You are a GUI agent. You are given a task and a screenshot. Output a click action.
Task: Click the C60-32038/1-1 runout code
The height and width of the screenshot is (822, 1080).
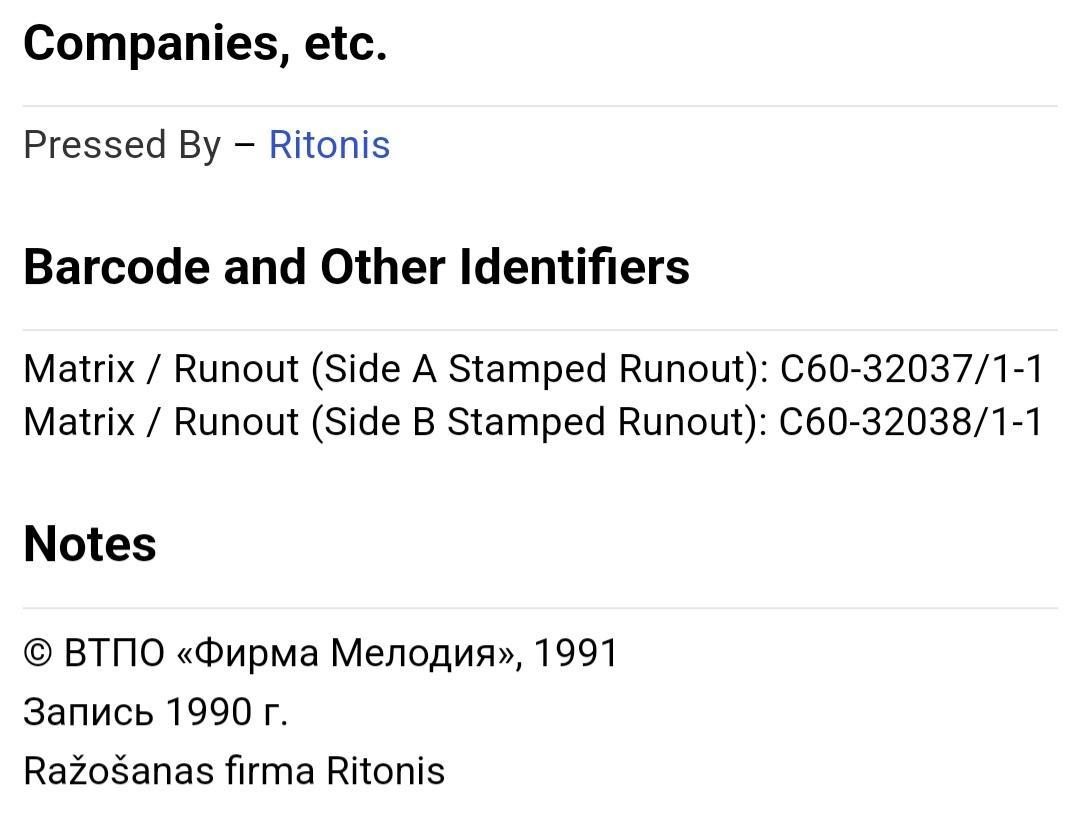click(911, 422)
